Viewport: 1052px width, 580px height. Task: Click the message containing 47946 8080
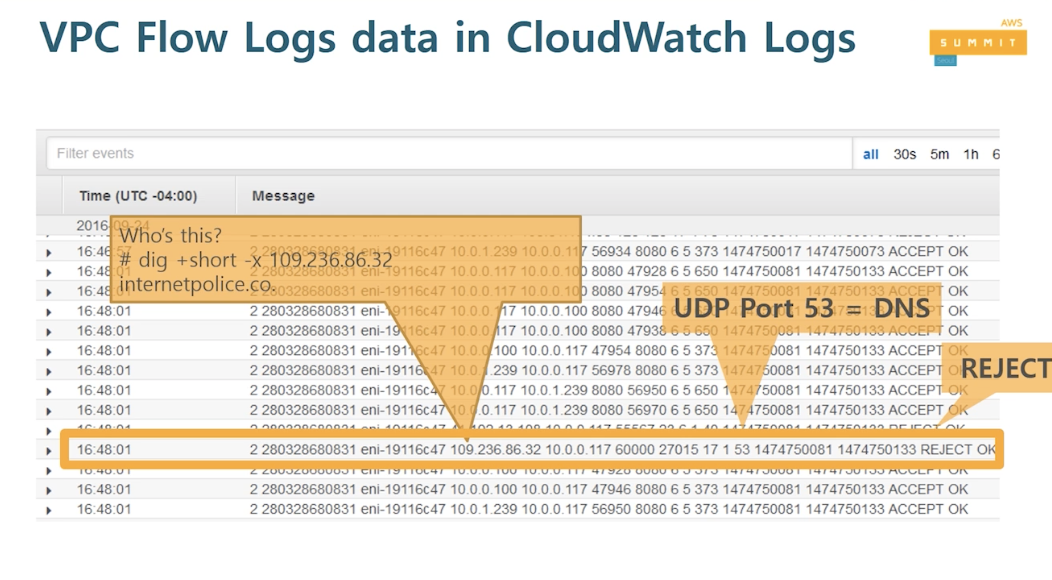pos(609,489)
